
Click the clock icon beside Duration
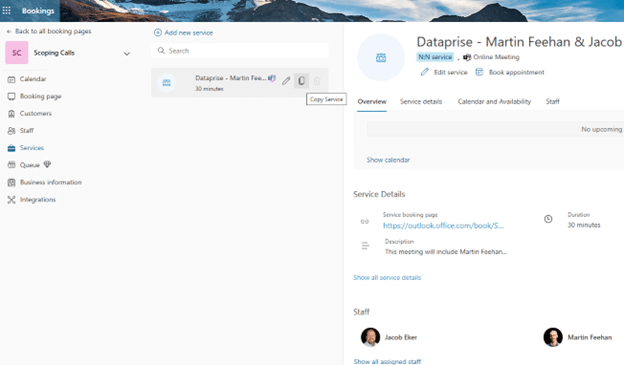pyautogui.click(x=548, y=219)
